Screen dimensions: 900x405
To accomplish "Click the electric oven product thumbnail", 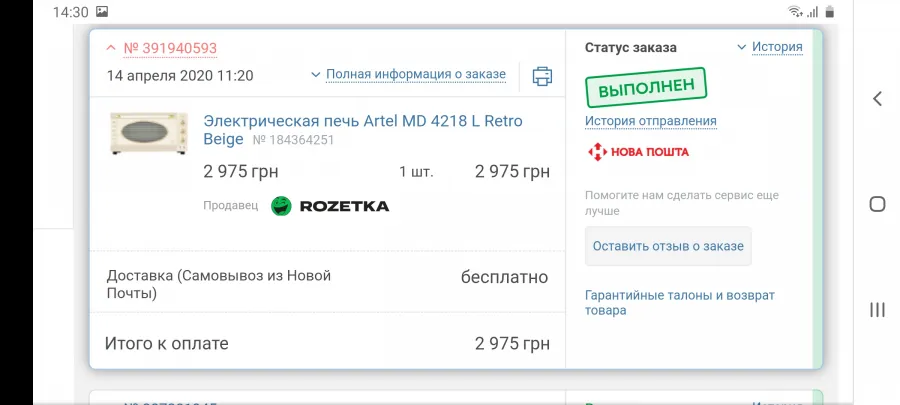I will pyautogui.click(x=149, y=133).
